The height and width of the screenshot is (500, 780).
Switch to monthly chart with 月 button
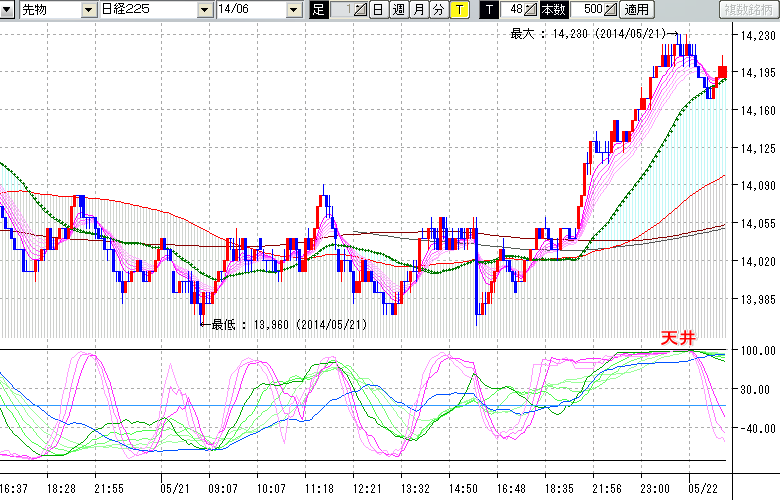point(418,10)
